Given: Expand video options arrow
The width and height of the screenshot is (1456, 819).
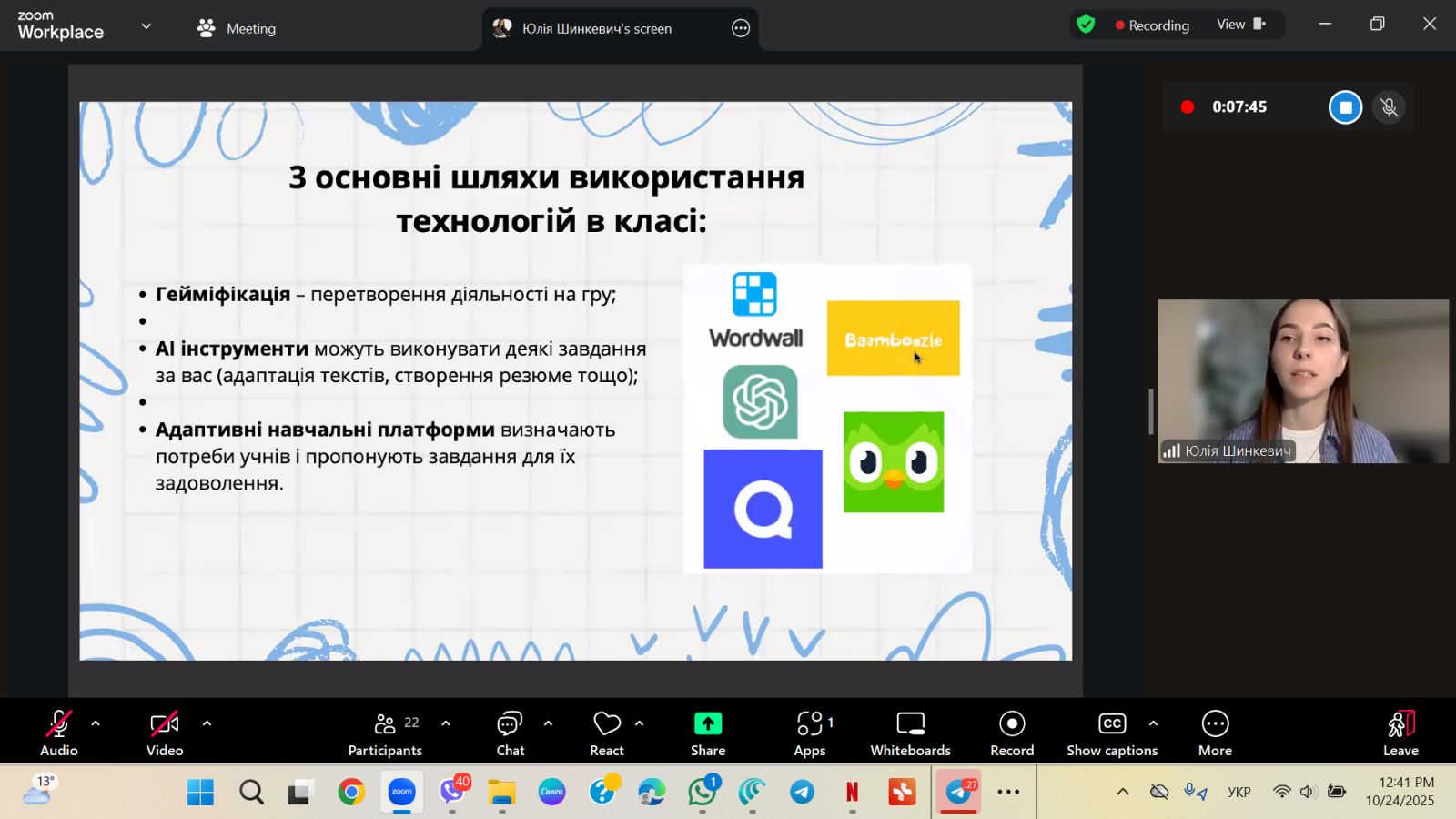Looking at the screenshot, I should tap(207, 723).
